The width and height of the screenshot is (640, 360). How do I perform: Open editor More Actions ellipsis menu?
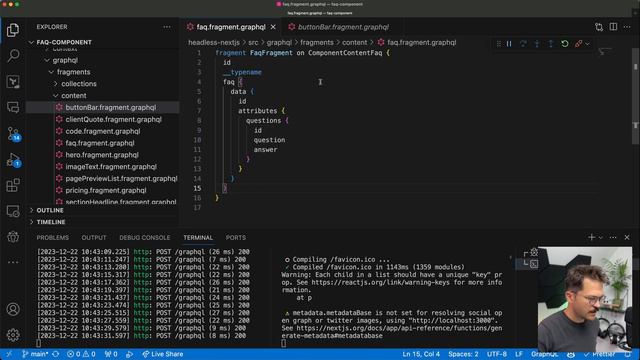pos(627,27)
